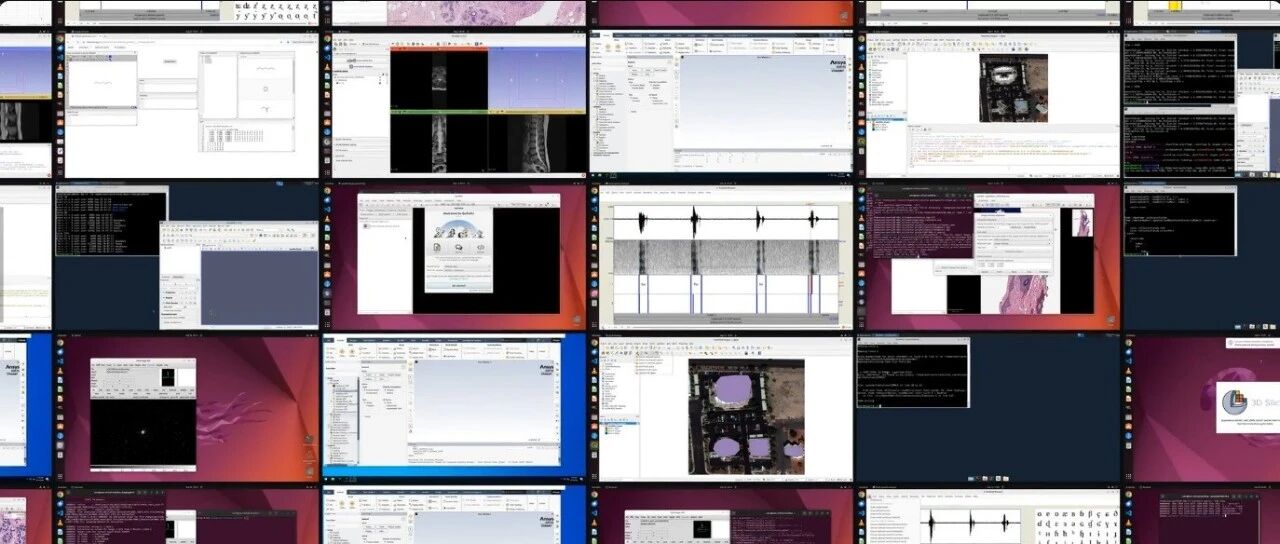Click the Praat spectrogram panel
The height and width of the screenshot is (544, 1280).
(x=724, y=258)
